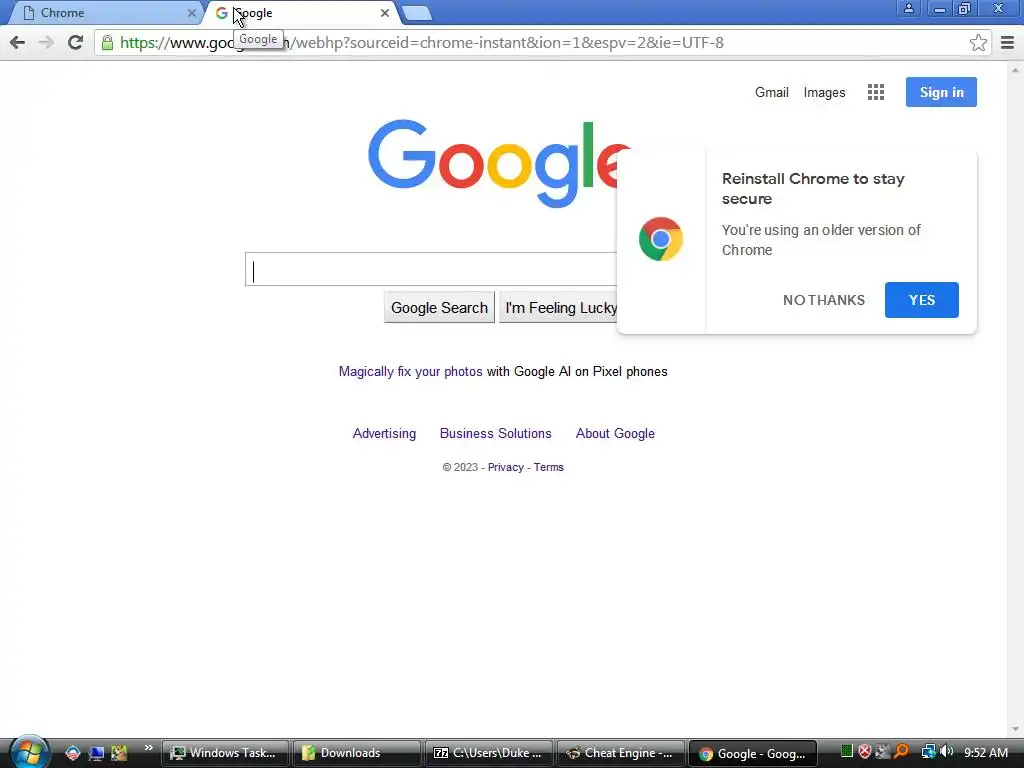Open the Google apps grid
The image size is (1024, 768).
(876, 92)
